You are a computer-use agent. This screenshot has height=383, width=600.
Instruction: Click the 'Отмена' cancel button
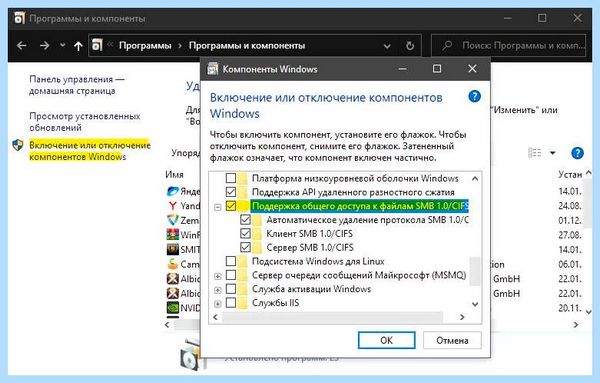click(x=452, y=340)
